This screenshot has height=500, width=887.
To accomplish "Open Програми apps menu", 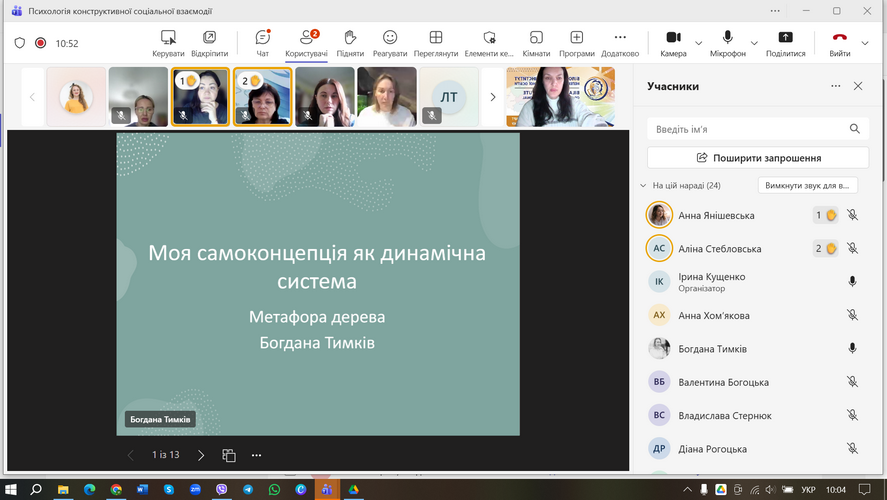I will (577, 43).
